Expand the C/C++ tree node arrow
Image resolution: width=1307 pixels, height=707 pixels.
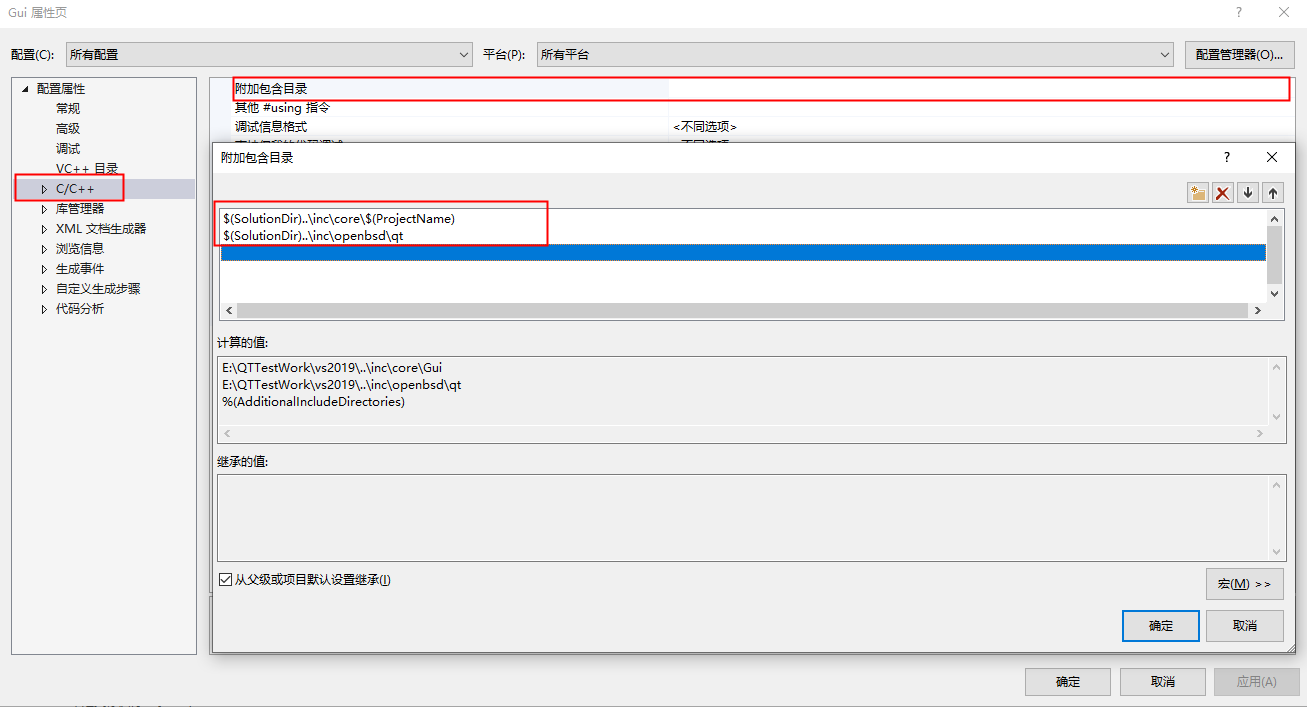[44, 189]
